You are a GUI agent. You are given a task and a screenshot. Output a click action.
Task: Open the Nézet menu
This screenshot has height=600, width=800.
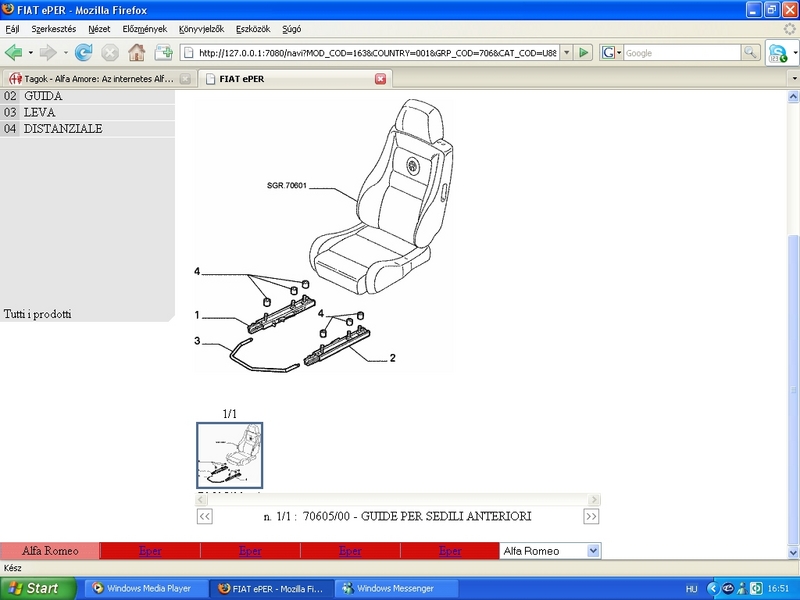point(99,29)
